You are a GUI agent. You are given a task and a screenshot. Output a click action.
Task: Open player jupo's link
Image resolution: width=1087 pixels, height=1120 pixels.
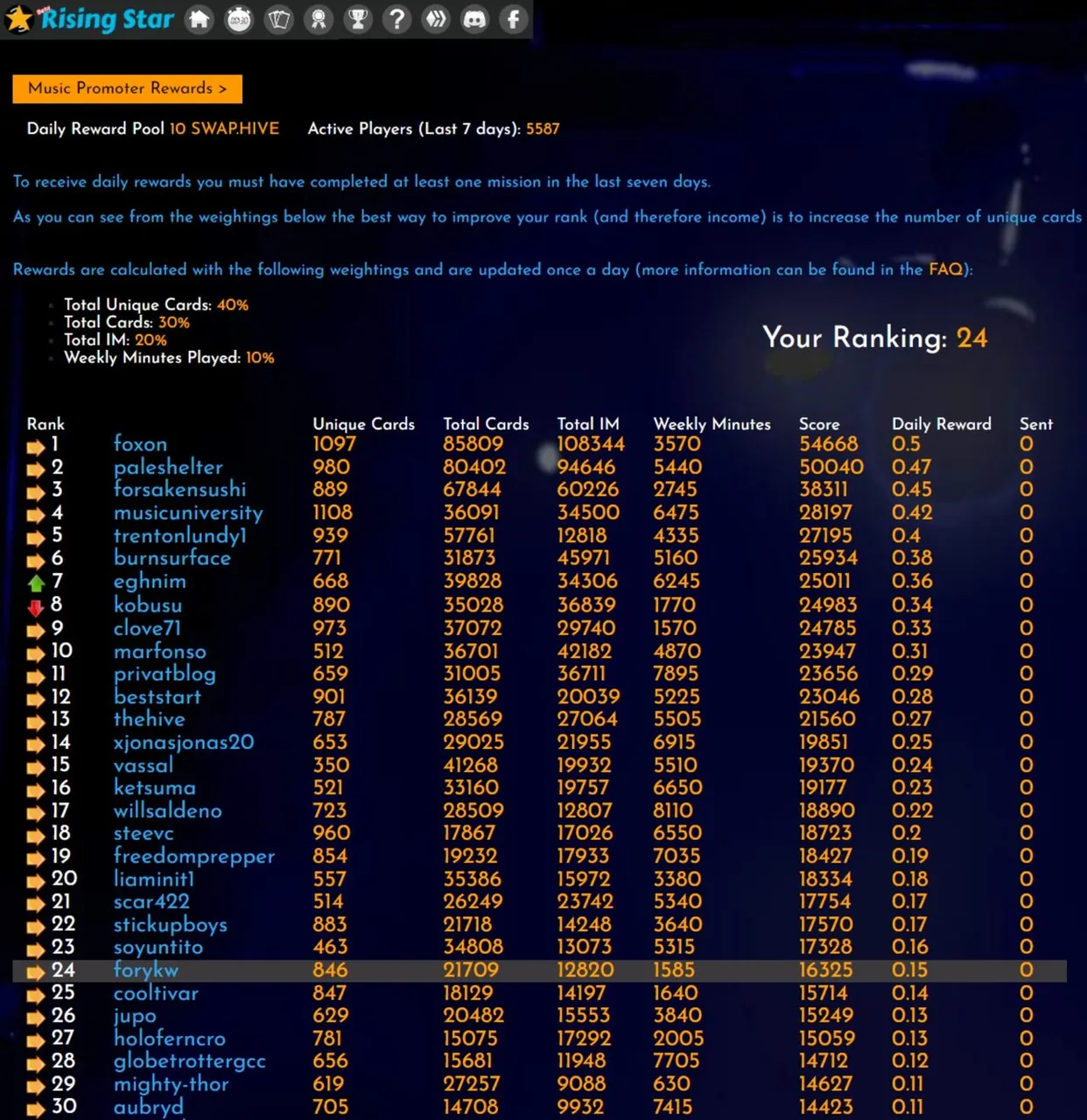pos(135,1017)
